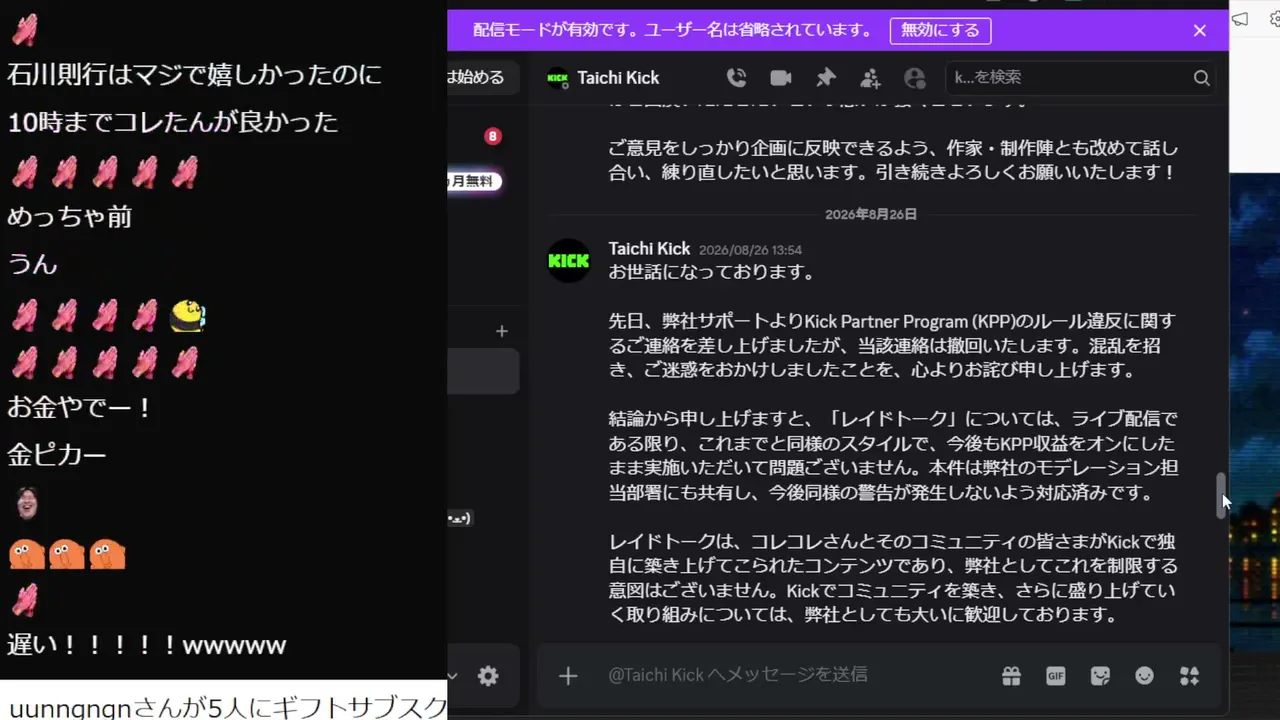
Task: Click chat message 遅い！！！！！wwwww
Action: coord(147,645)
